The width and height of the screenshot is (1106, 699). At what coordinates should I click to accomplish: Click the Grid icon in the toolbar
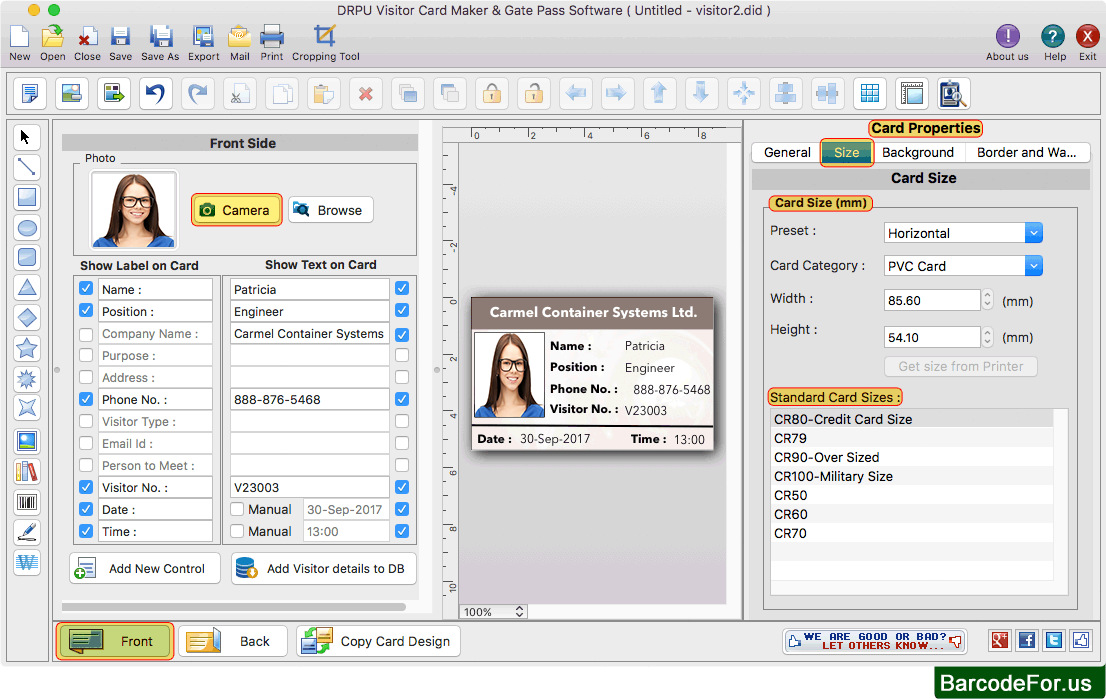(x=869, y=93)
